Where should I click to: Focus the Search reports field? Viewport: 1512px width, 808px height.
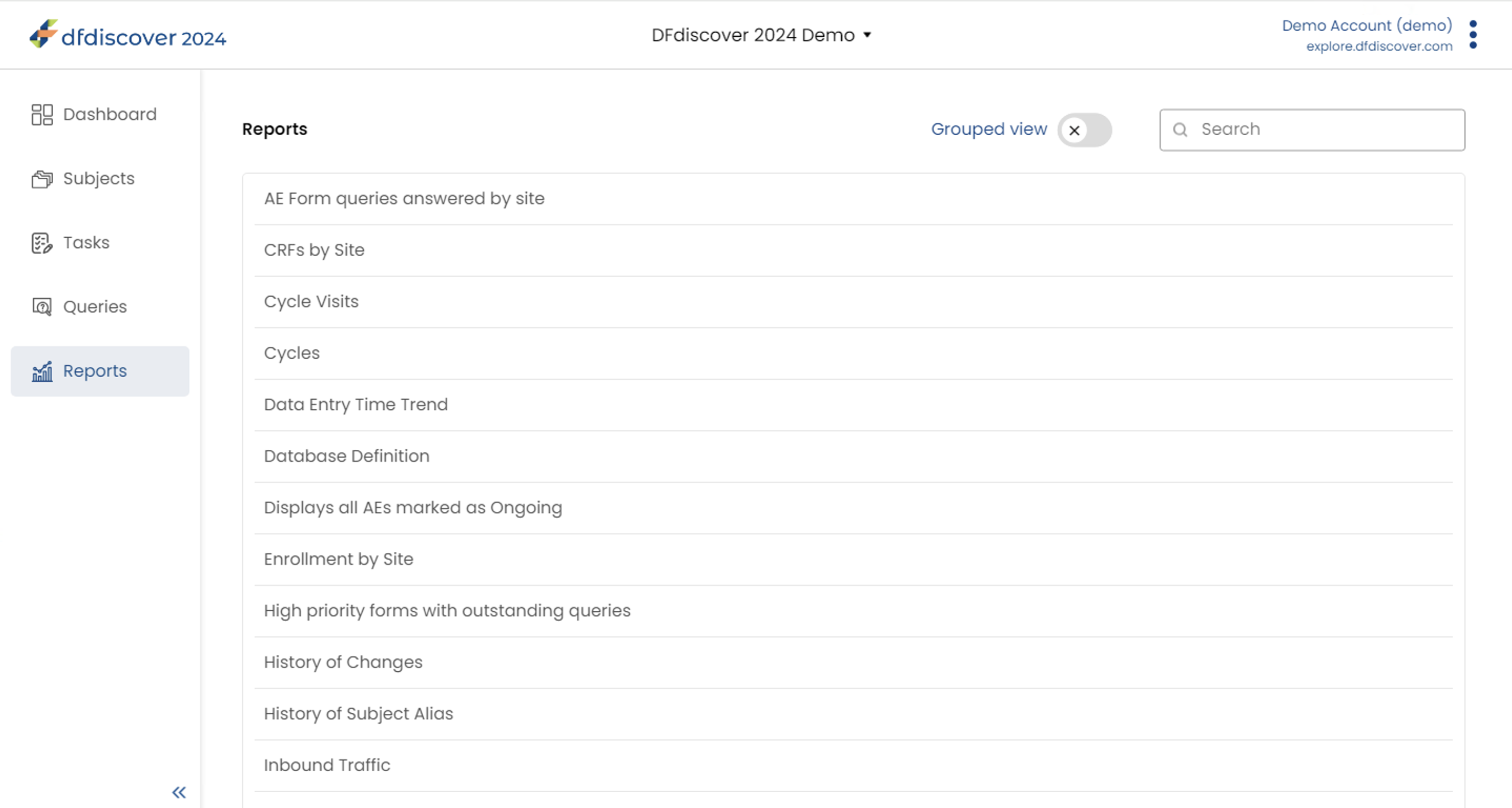tap(1312, 130)
